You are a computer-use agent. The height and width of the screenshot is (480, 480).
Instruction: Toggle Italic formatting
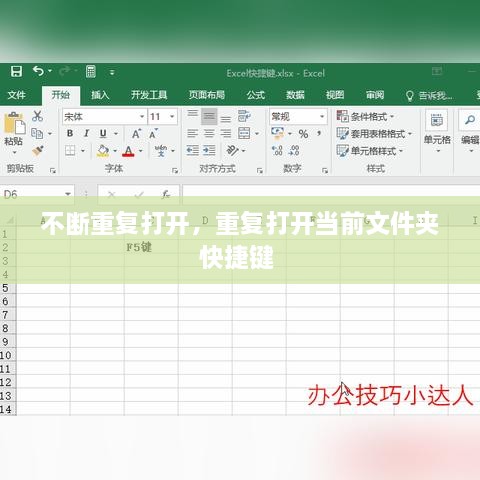click(x=86, y=134)
